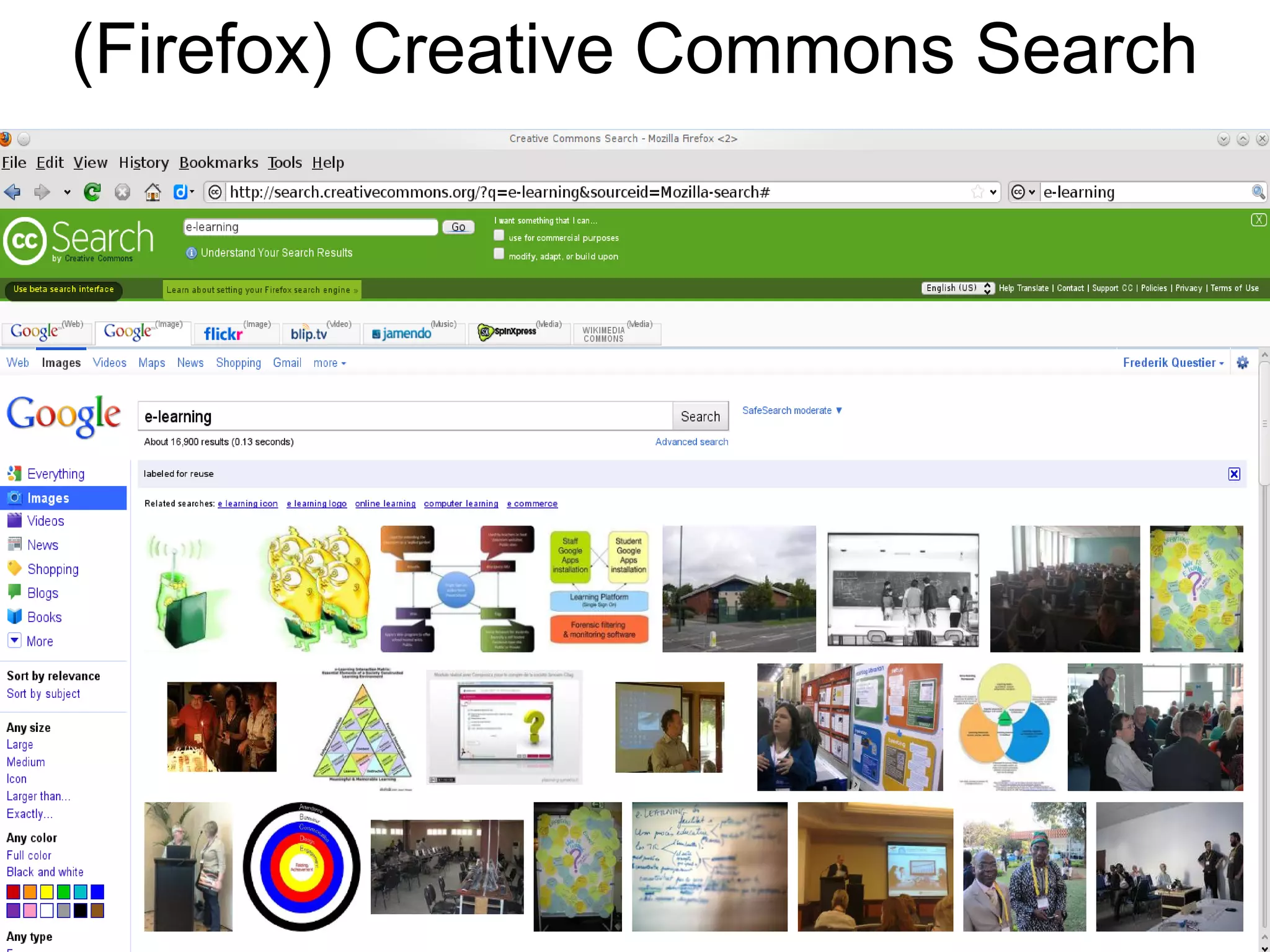Switch to the blip.tv (Video) tab
Screen dimensions: 1270x952
pos(320,333)
